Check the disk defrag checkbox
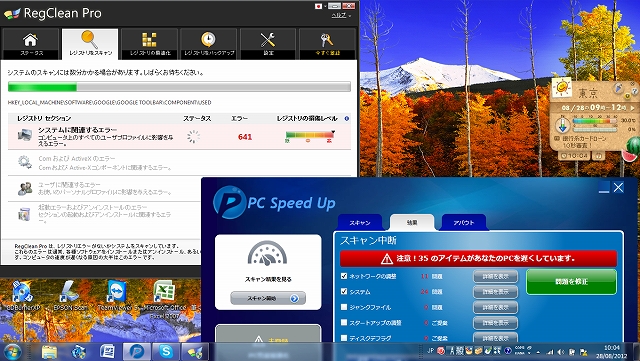The width and height of the screenshot is (640, 361). tap(344, 338)
